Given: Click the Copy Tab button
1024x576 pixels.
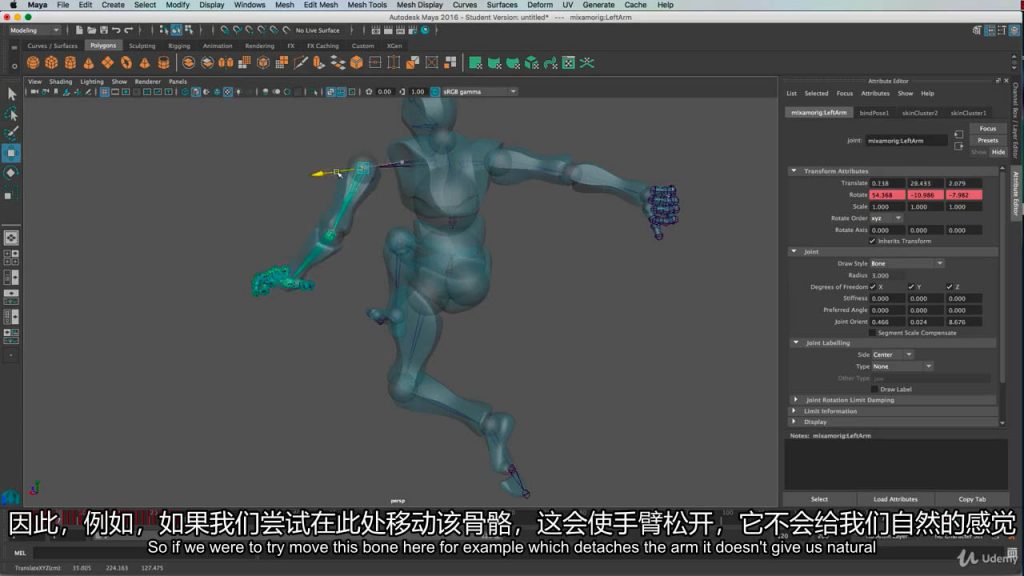Looking at the screenshot, I should (972, 499).
